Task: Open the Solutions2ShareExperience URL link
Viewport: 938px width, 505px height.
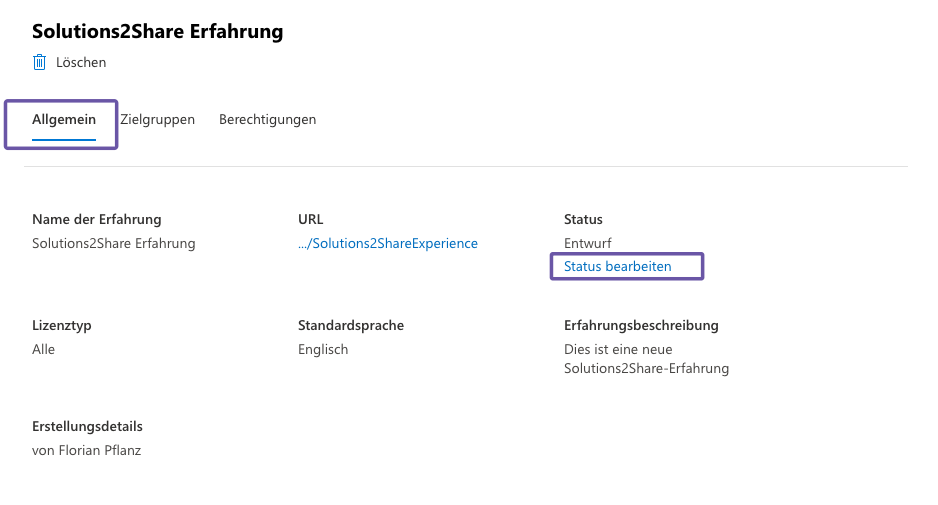Action: pyautogui.click(x=388, y=244)
